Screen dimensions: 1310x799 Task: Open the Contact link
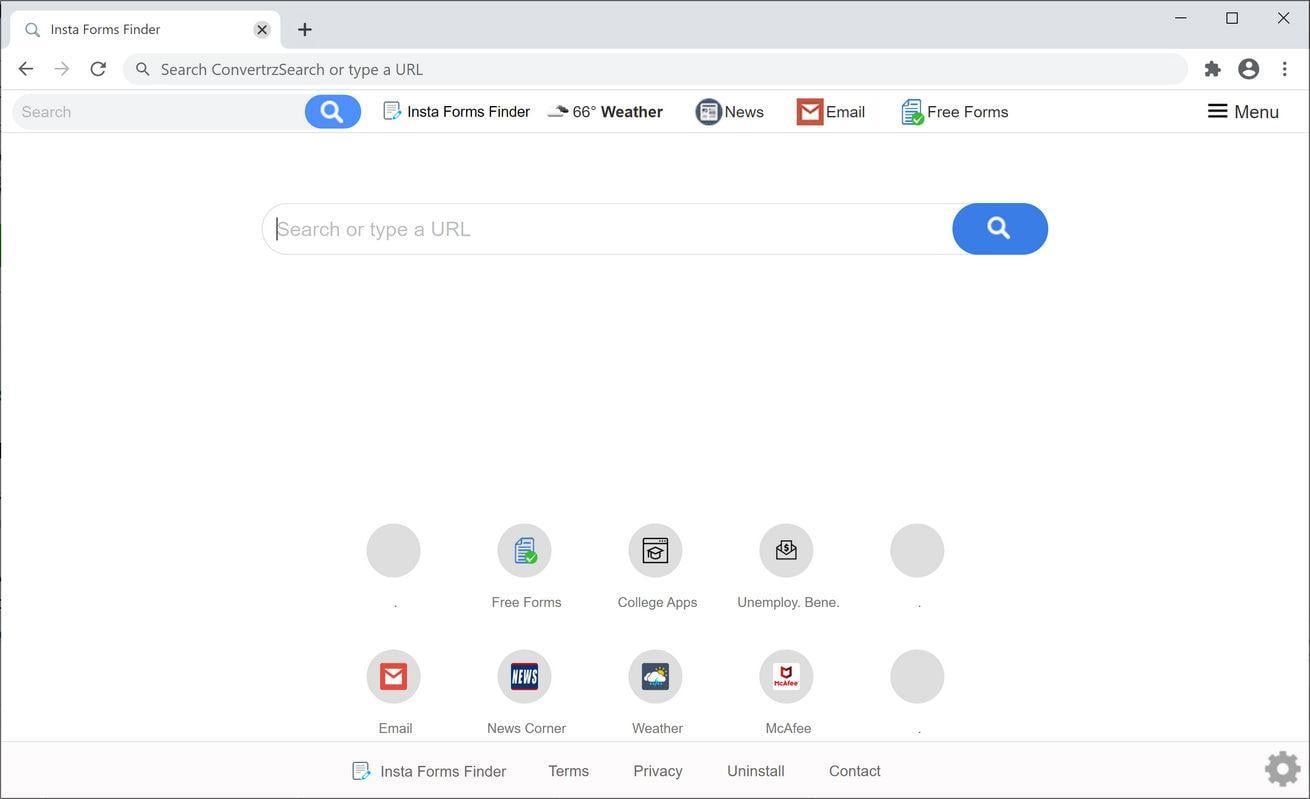[855, 771]
